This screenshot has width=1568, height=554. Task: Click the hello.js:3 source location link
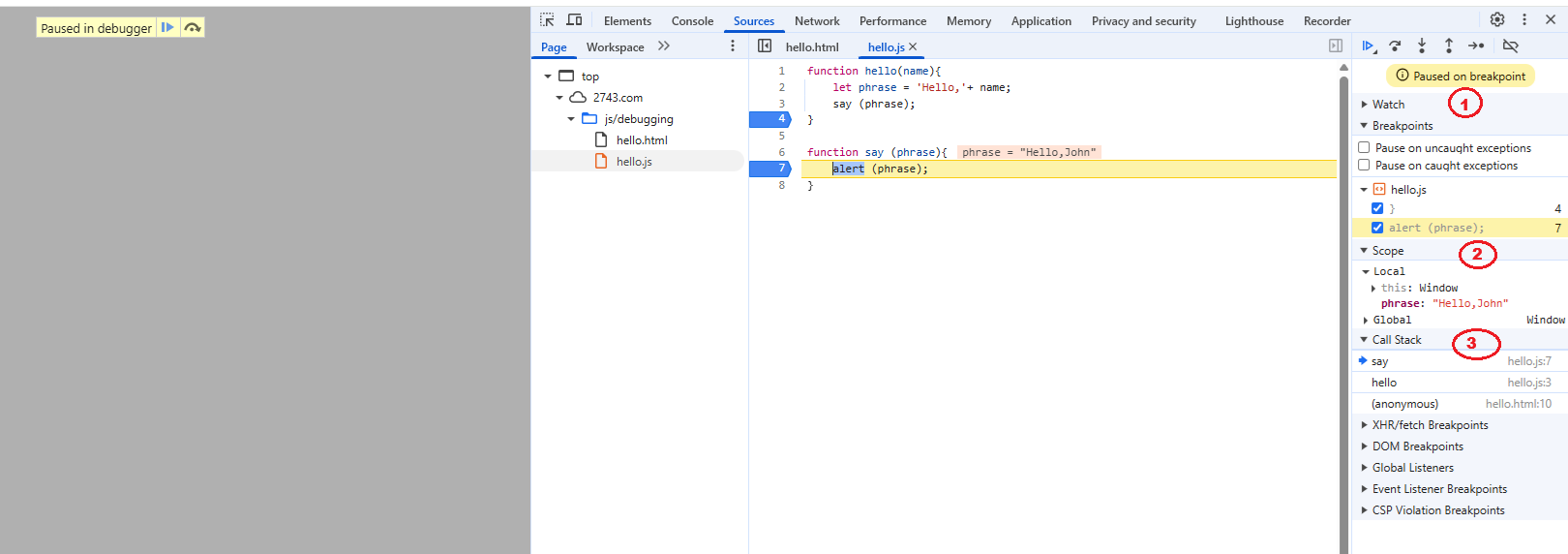coord(1528,382)
